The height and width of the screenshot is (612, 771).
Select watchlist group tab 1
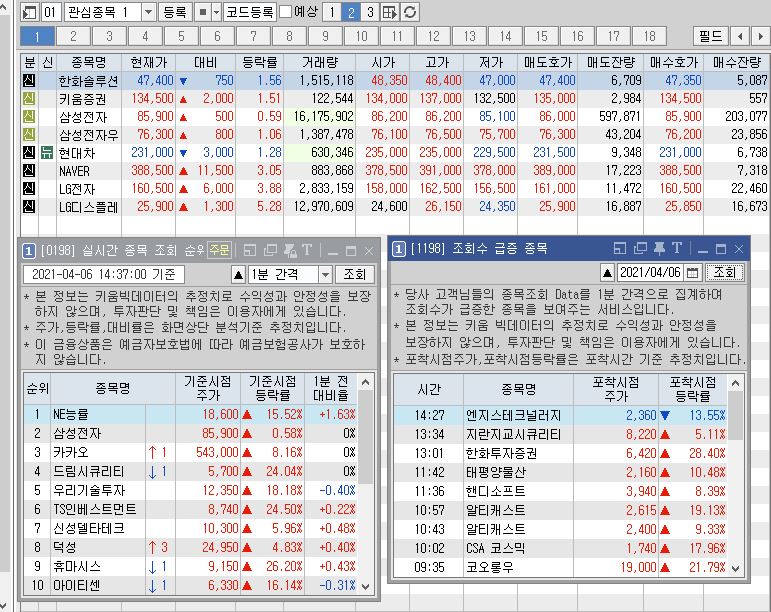37,36
